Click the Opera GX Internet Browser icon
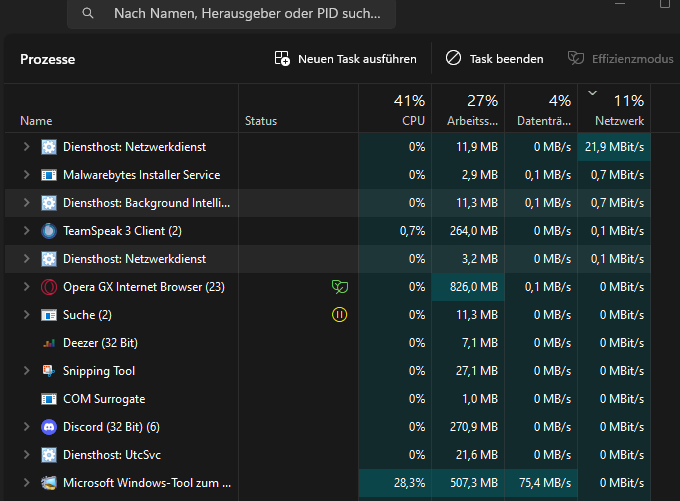Image resolution: width=680 pixels, height=501 pixels. [49, 287]
